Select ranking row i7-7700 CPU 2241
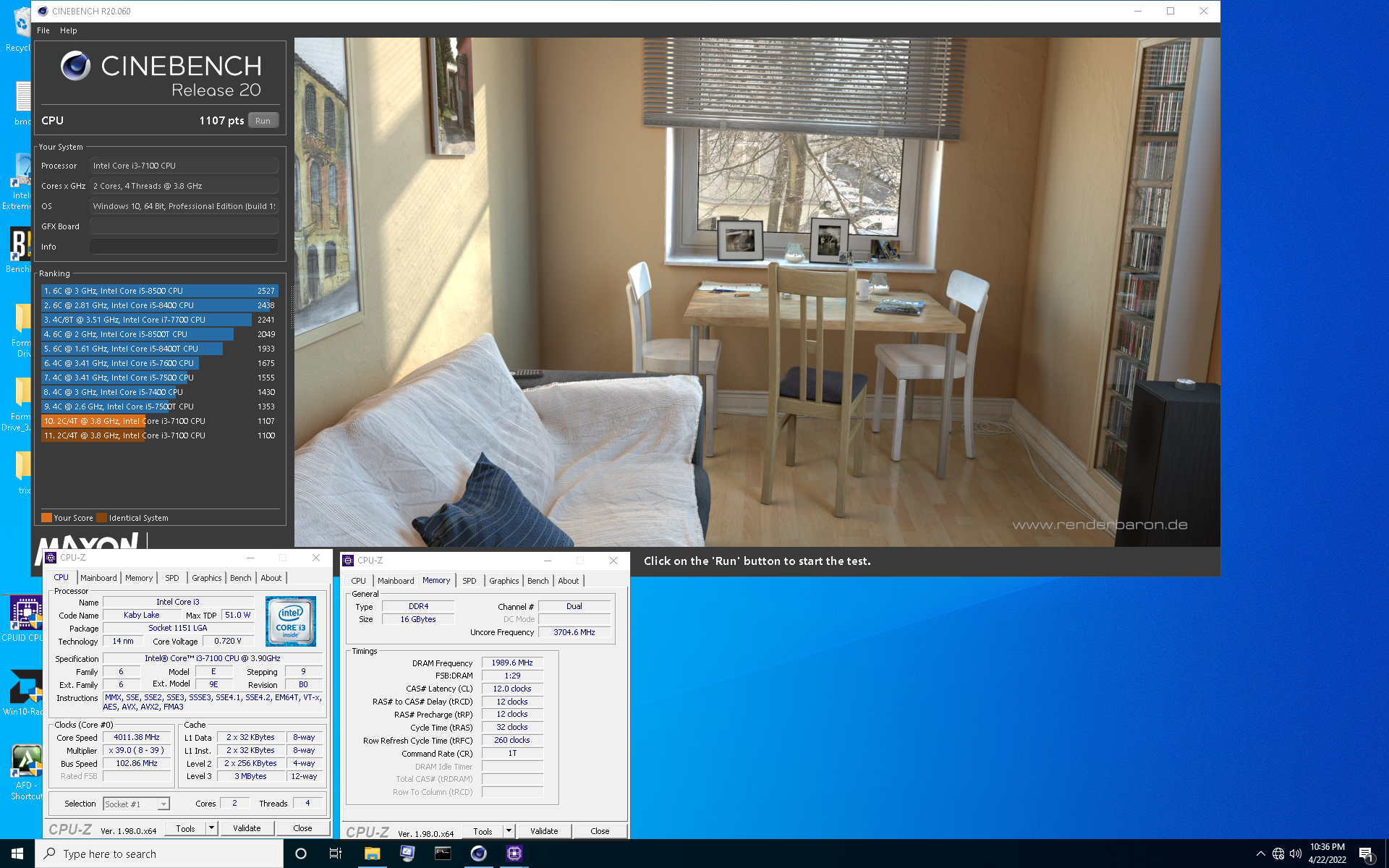 tap(160, 320)
